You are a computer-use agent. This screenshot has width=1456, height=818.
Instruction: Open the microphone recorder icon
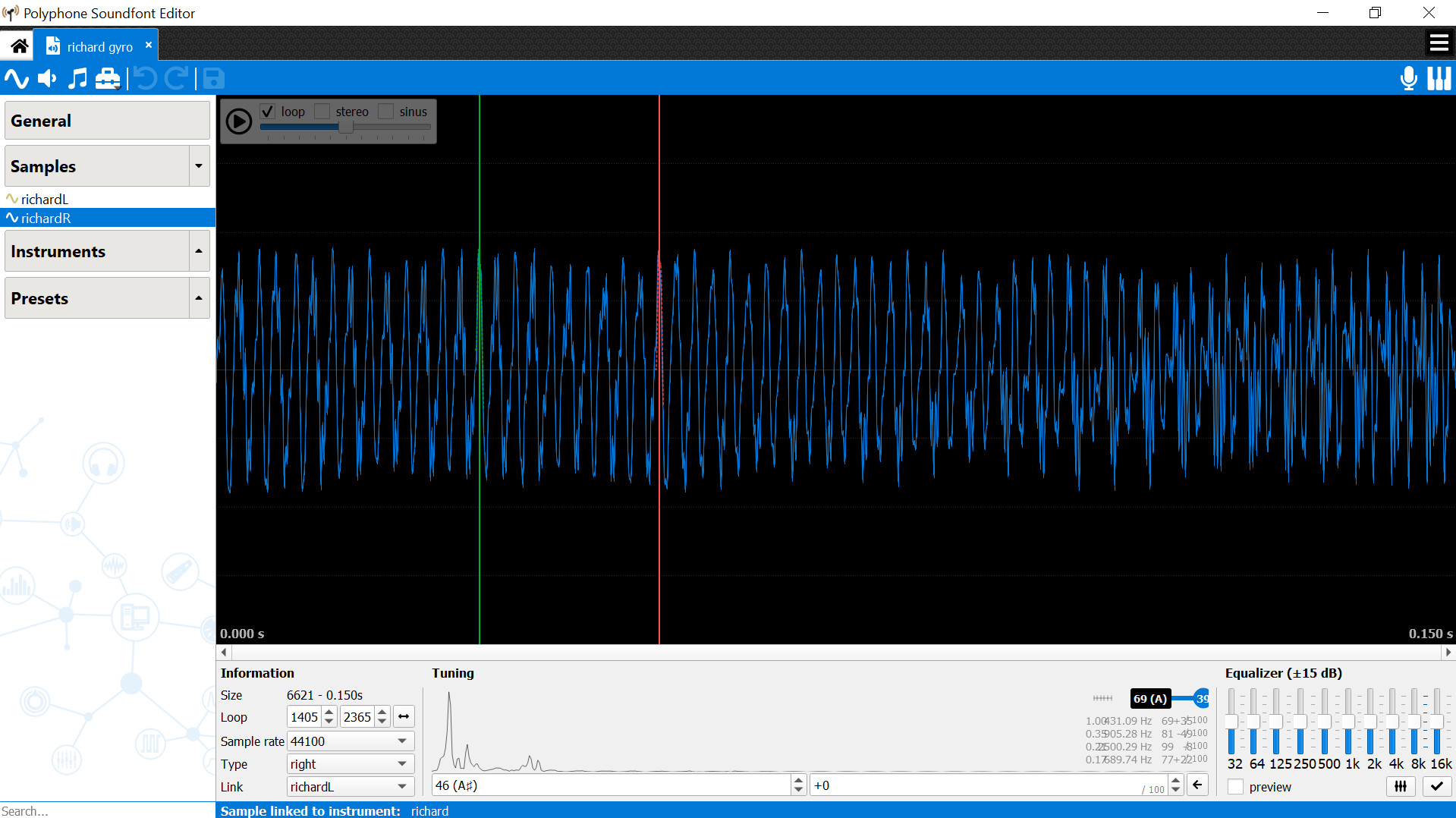pos(1408,78)
